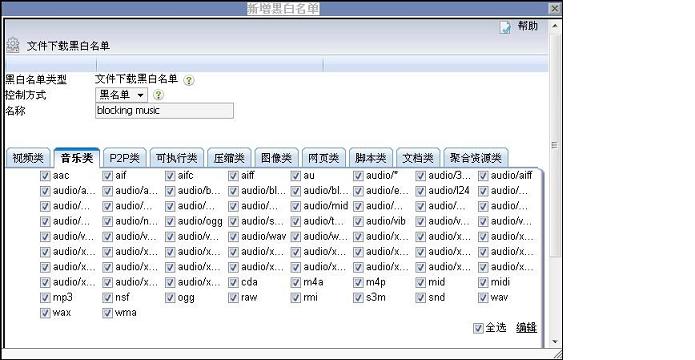Uncheck the wma file type
This screenshot has width=695, height=360.
coord(107,313)
